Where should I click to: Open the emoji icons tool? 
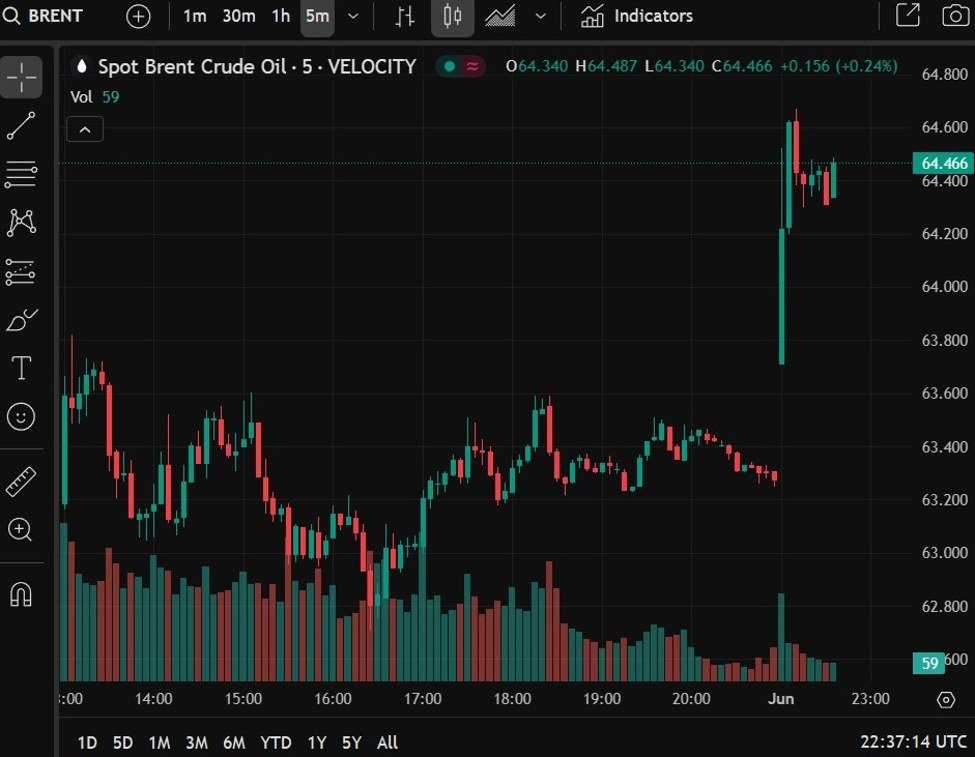(21, 416)
